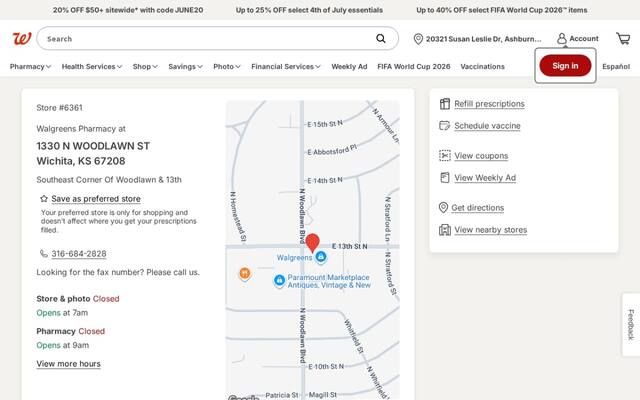
Task: Click the Account label in header
Action: coord(584,38)
